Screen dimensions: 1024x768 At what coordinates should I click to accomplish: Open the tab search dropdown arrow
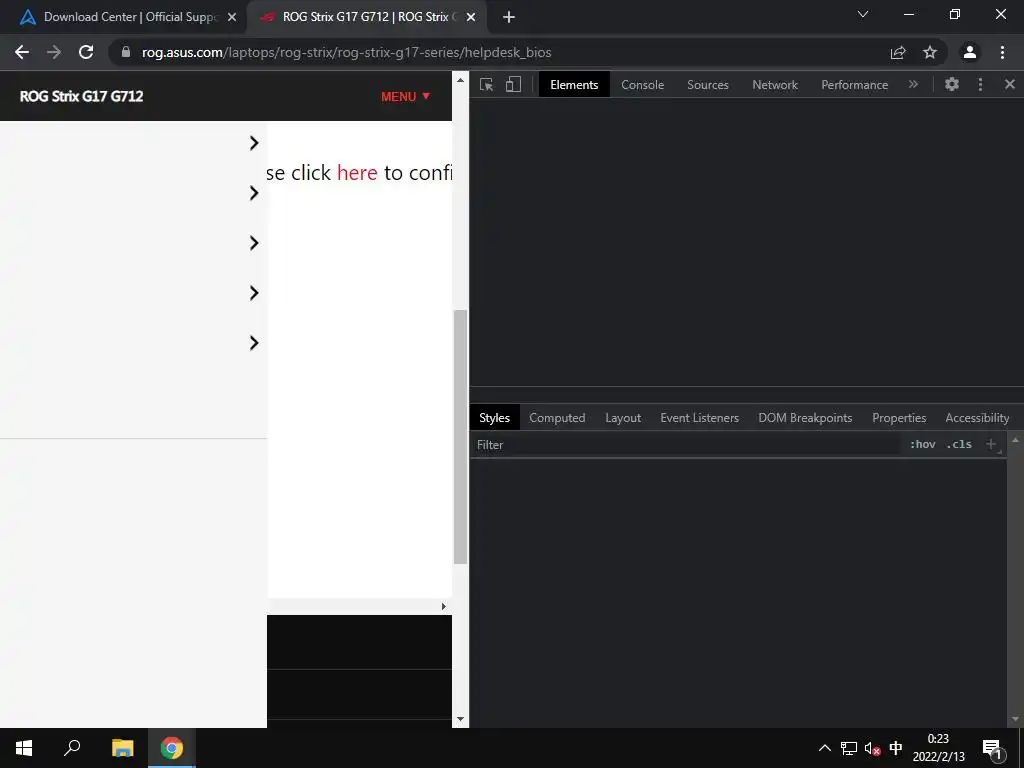click(x=863, y=14)
